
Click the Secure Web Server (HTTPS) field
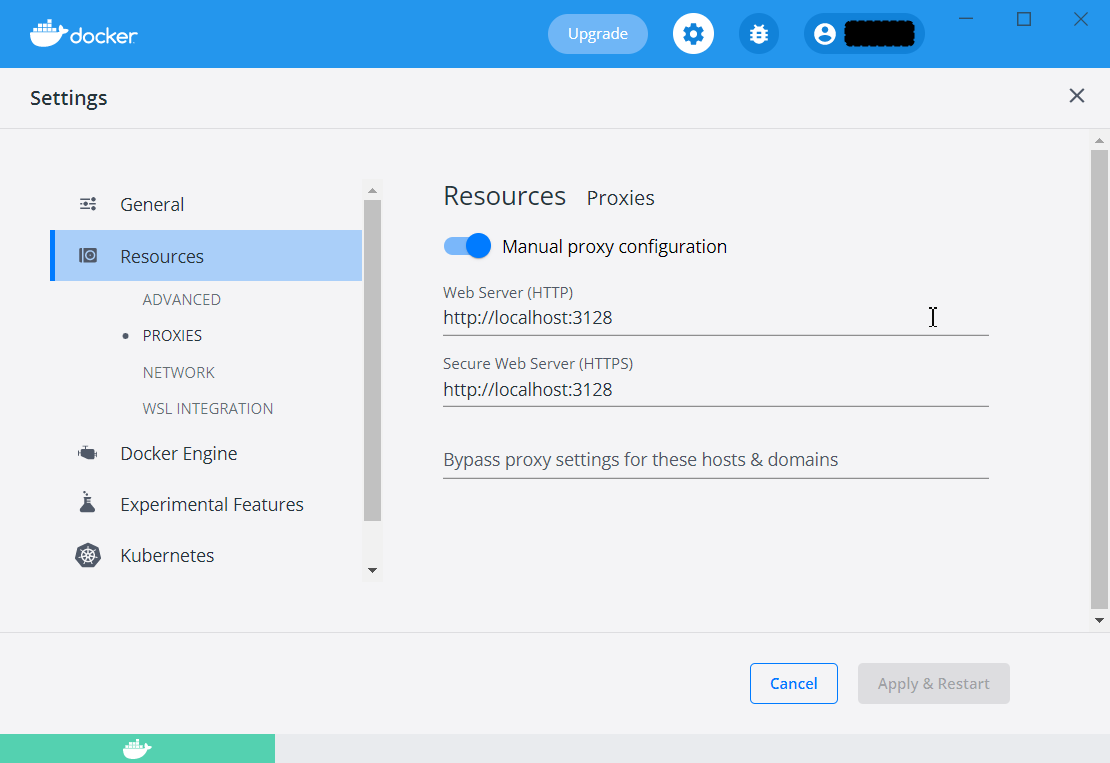(x=716, y=389)
